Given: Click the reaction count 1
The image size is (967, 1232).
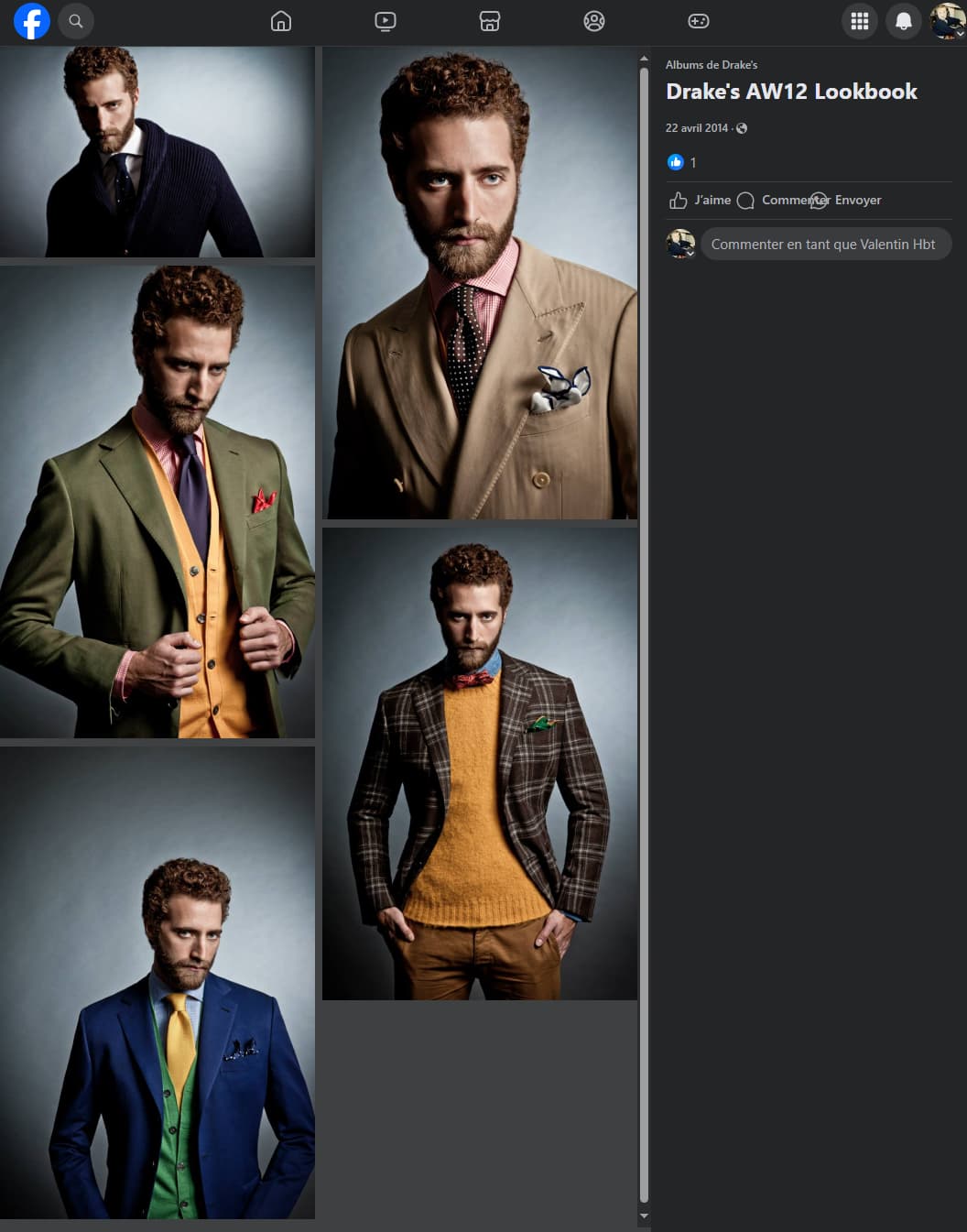Looking at the screenshot, I should [x=693, y=163].
